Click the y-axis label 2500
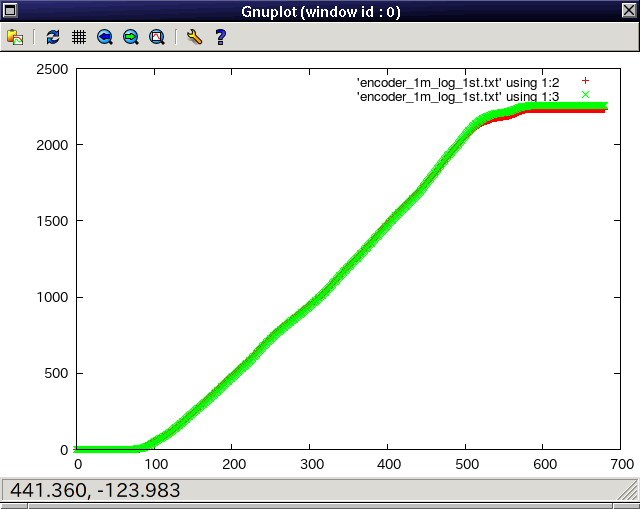The width and height of the screenshot is (640, 509). [x=52, y=69]
